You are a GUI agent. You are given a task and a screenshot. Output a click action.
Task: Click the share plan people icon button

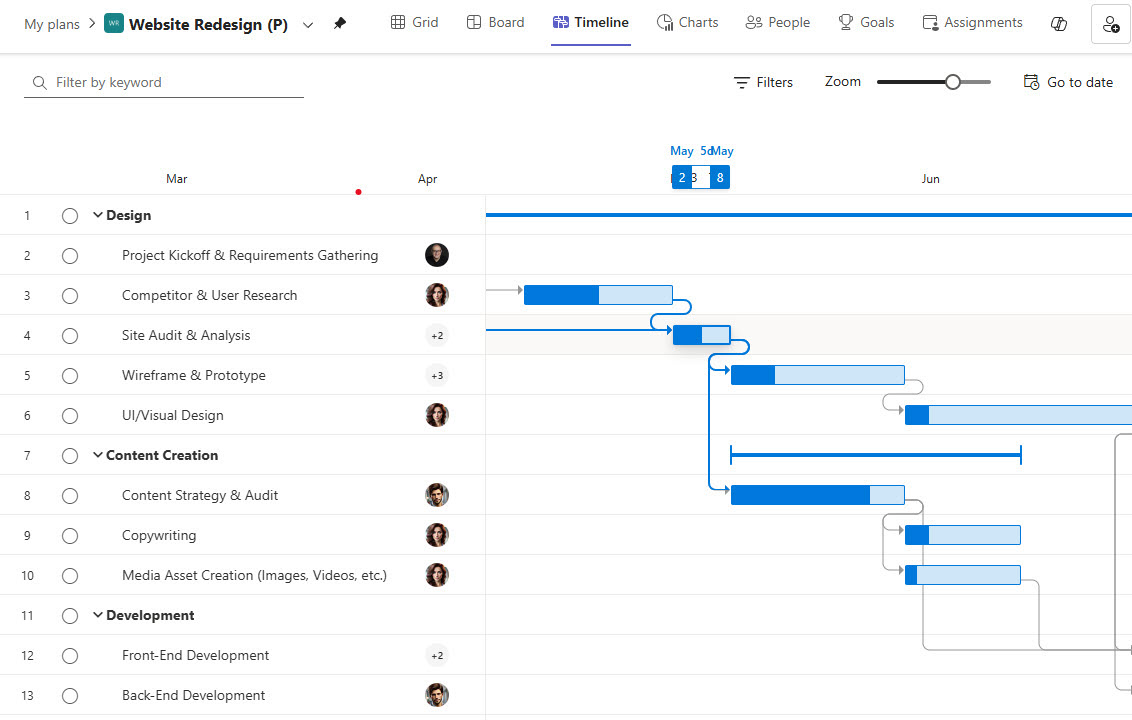point(1111,25)
